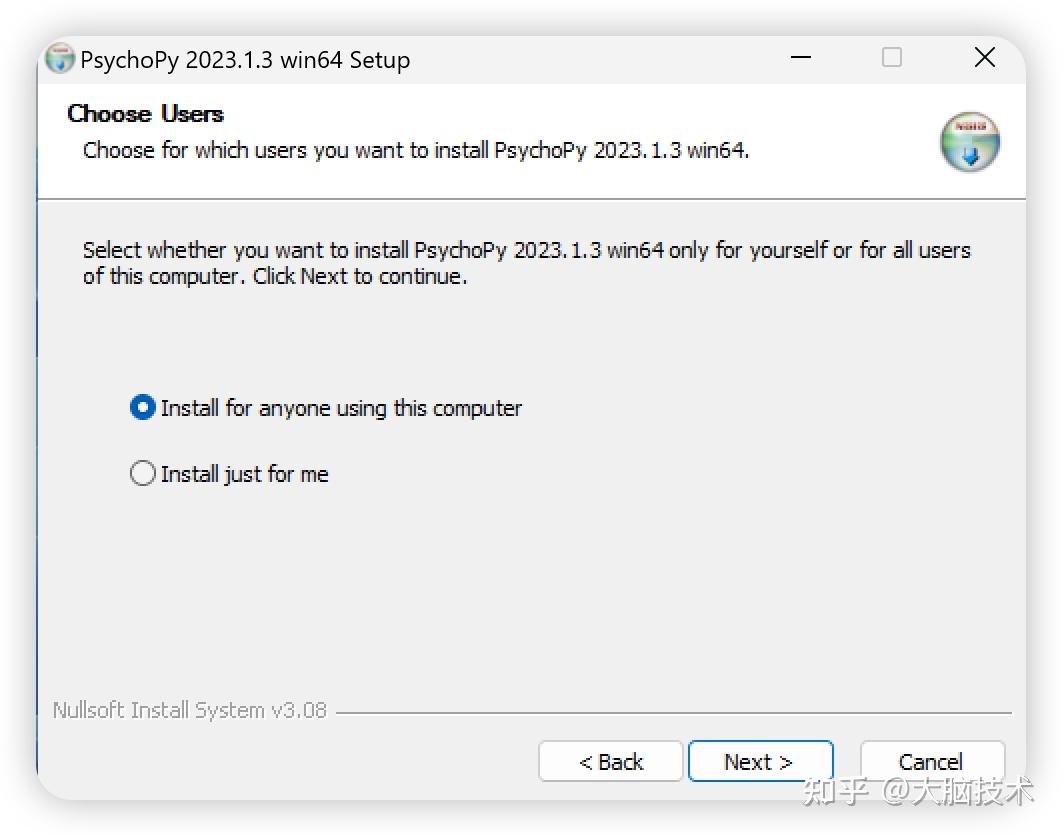The image size is (1062, 836).
Task: Click the horizontal line beside Nullsoft branding
Action: (x=672, y=713)
